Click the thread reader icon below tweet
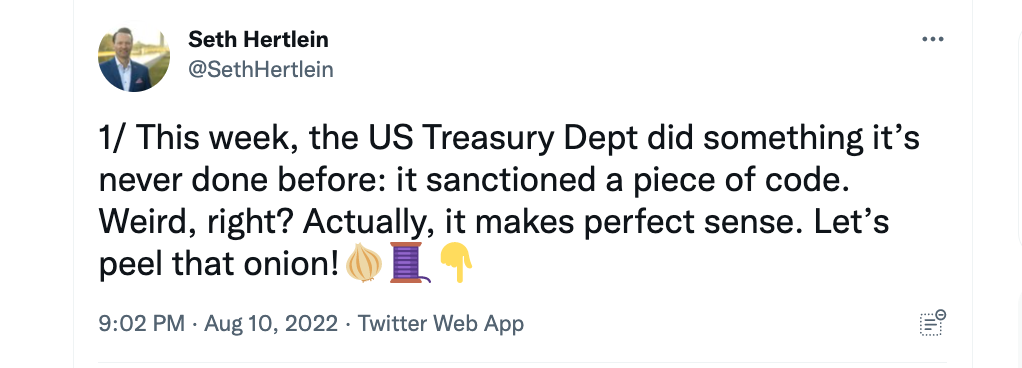The height and width of the screenshot is (368, 1022). tap(933, 322)
